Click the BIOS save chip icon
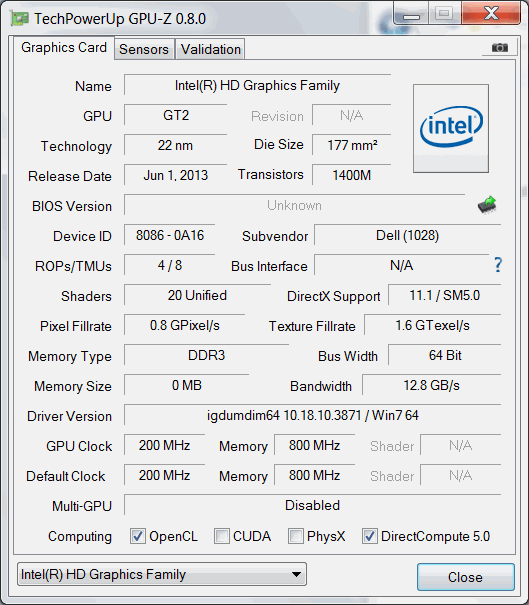The width and height of the screenshot is (529, 605). pos(487,205)
